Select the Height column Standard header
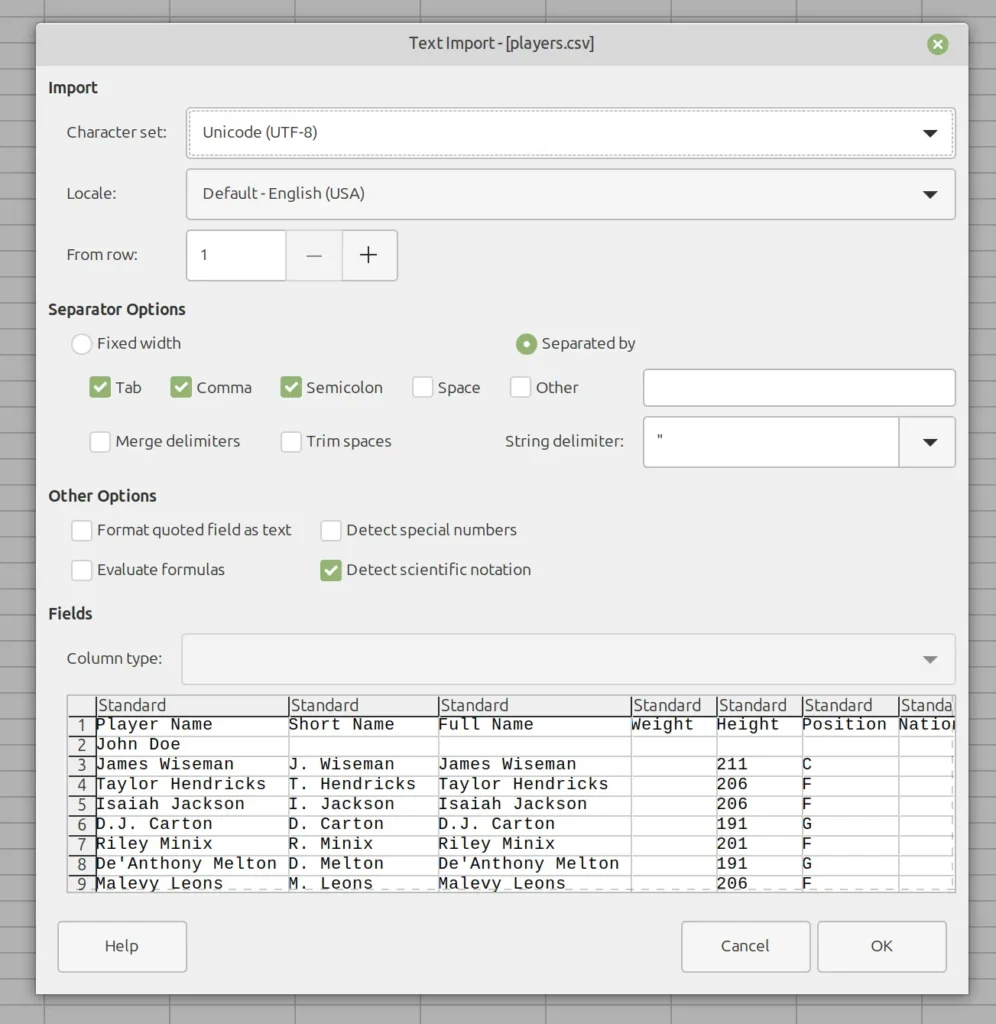This screenshot has width=996, height=1024. tap(759, 705)
